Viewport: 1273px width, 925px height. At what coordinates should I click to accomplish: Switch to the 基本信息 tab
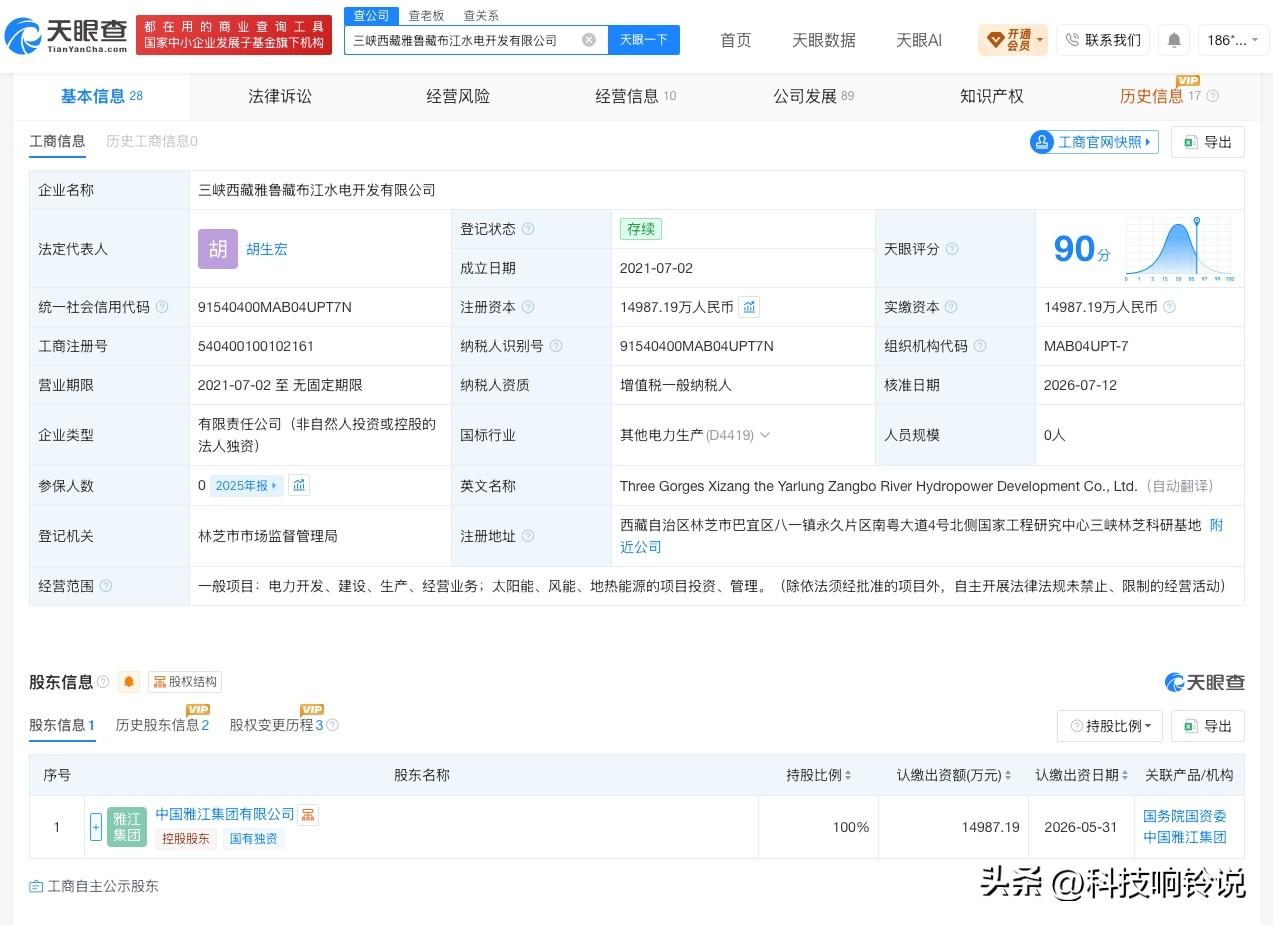point(102,96)
